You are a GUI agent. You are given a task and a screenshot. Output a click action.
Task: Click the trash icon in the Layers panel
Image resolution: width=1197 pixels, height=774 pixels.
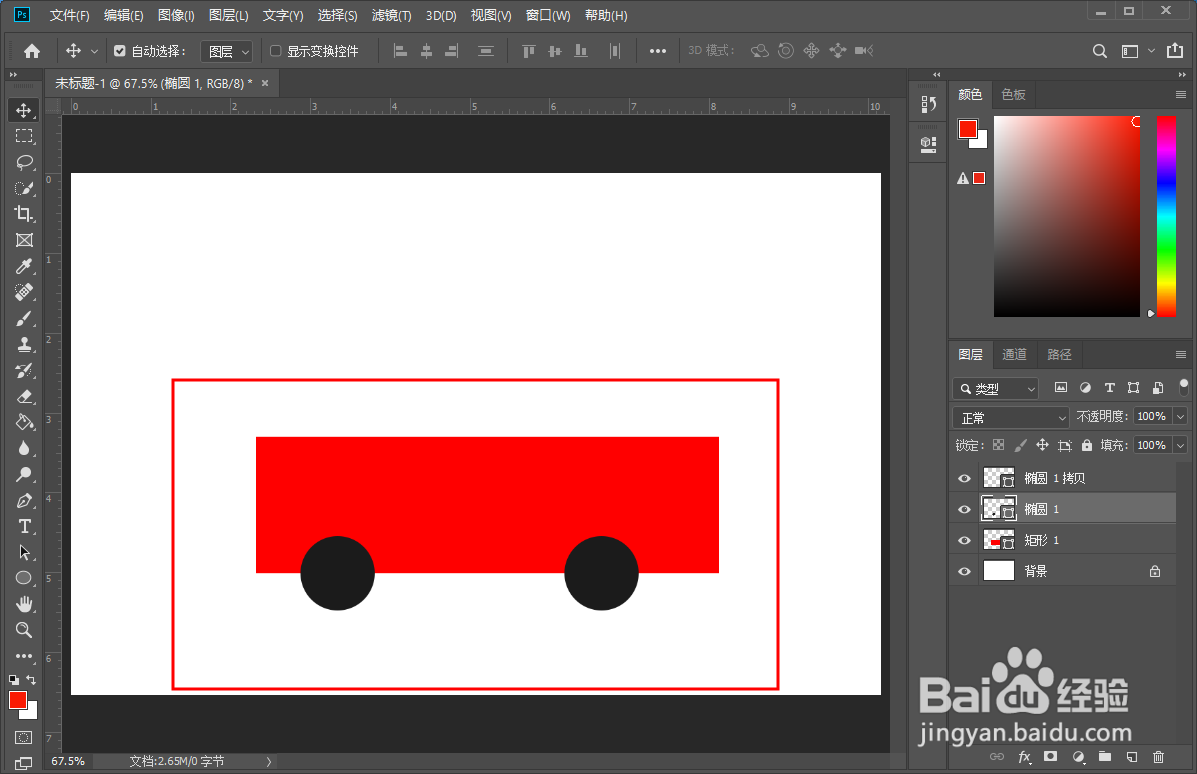click(1158, 756)
